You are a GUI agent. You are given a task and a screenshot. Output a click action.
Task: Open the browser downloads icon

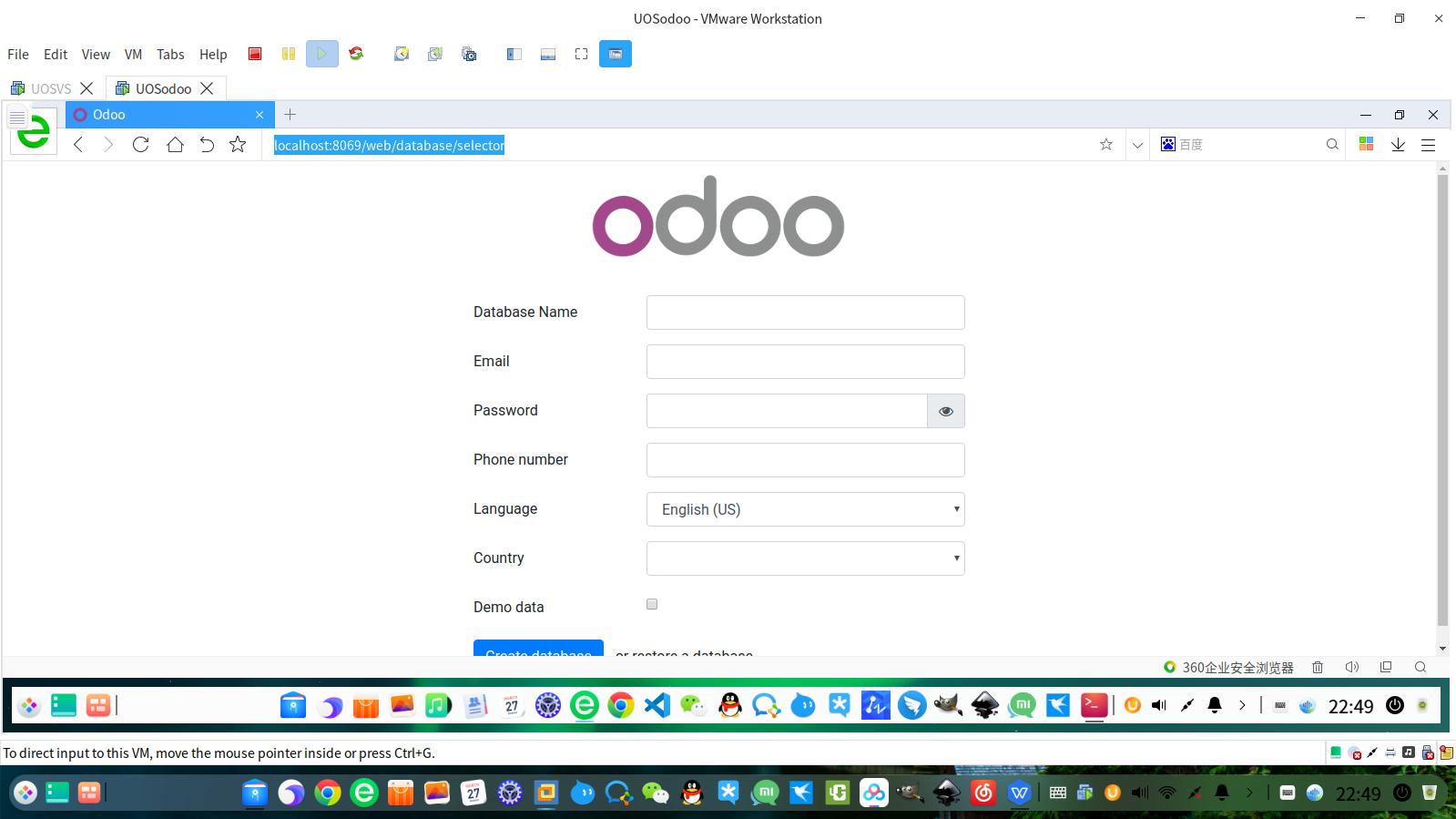(x=1398, y=144)
